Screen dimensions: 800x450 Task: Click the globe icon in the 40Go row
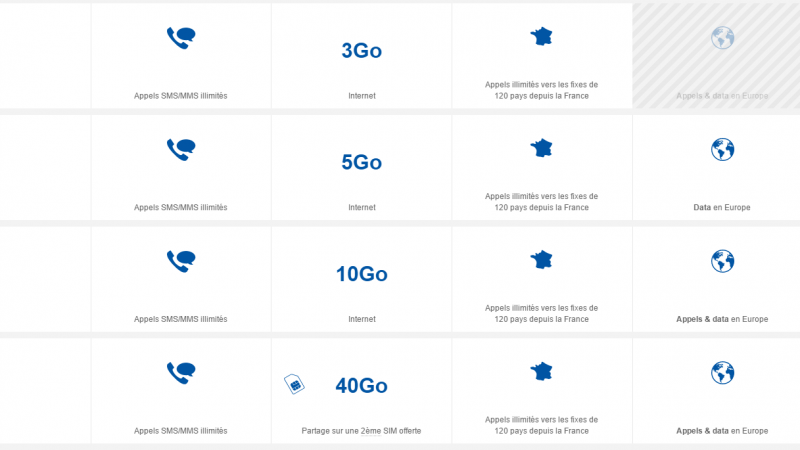click(722, 373)
